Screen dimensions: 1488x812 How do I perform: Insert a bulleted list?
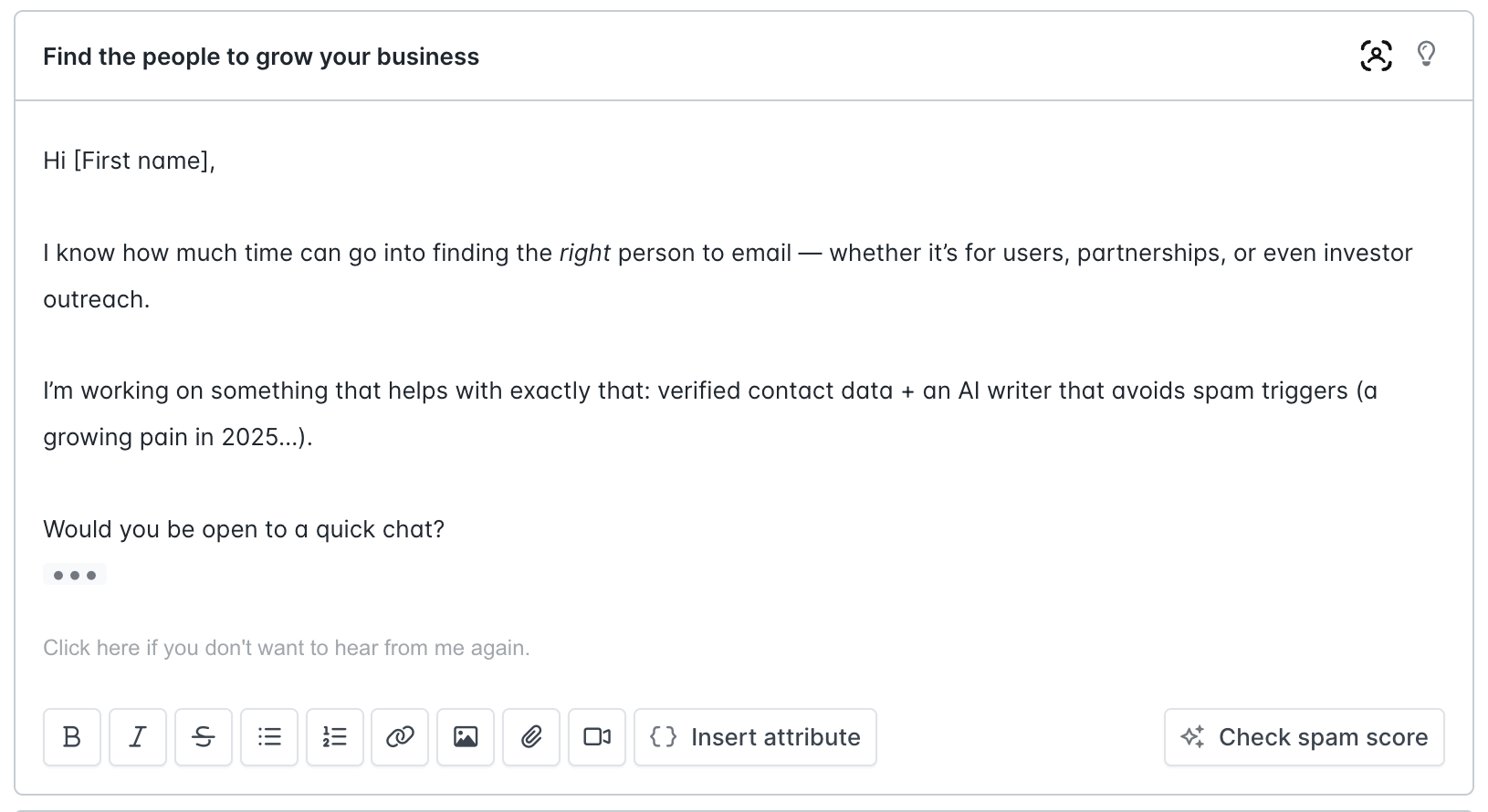269,737
